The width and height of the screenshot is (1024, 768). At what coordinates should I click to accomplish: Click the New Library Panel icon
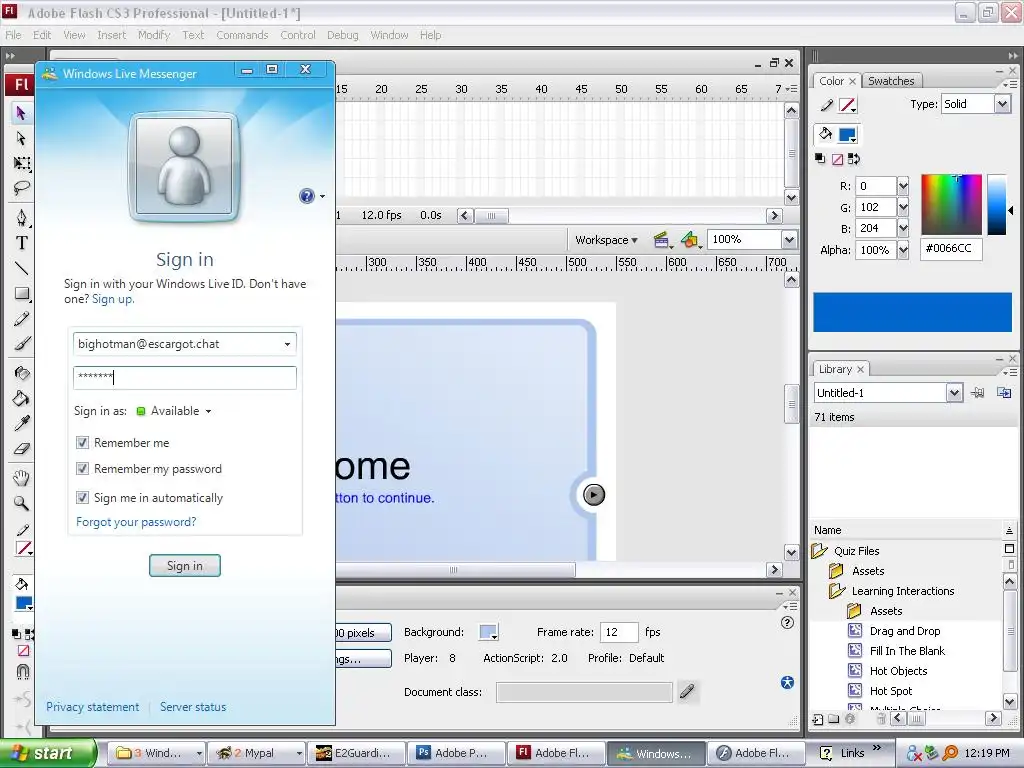(1004, 392)
